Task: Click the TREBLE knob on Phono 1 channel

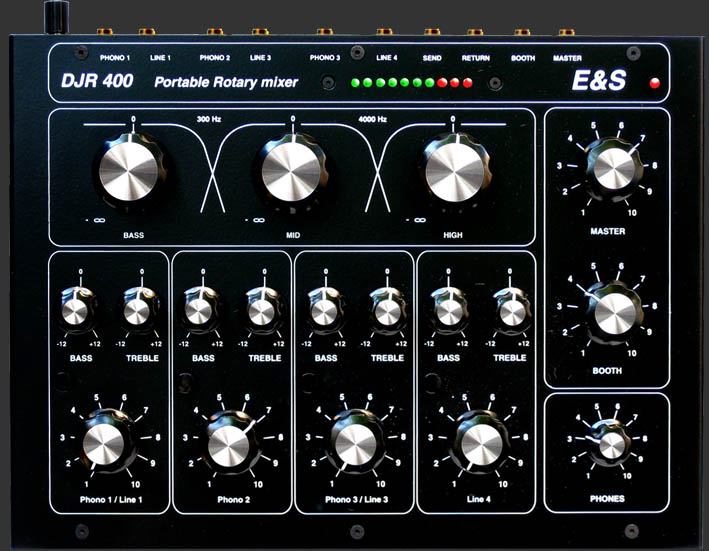Action: tap(139, 309)
